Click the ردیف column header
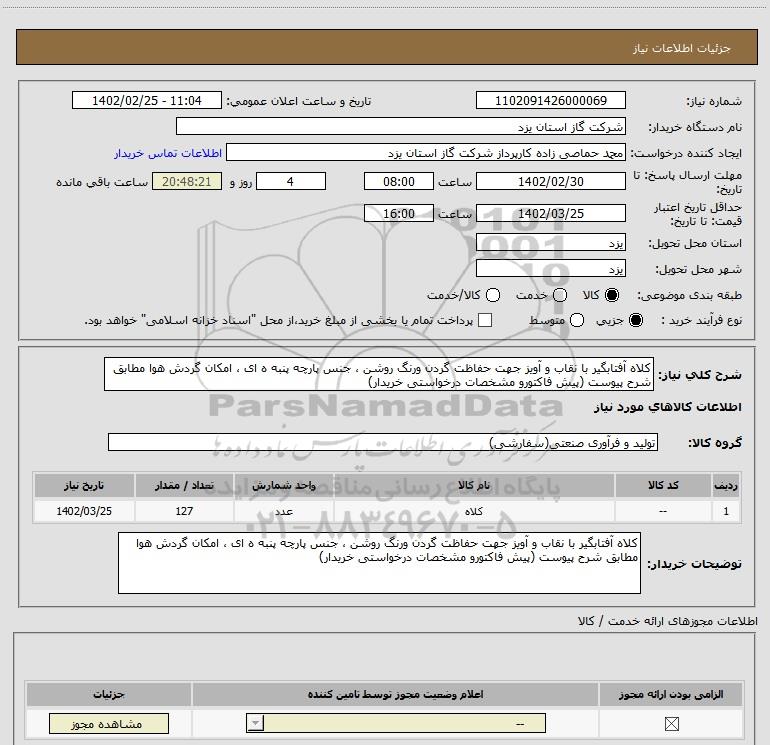Viewport: 770px width, 745px height. (726, 485)
